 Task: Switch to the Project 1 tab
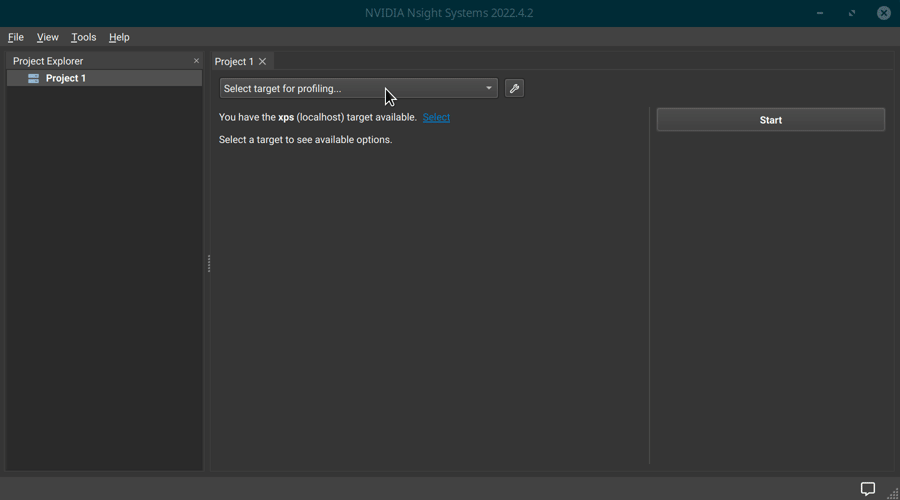pyautogui.click(x=234, y=61)
